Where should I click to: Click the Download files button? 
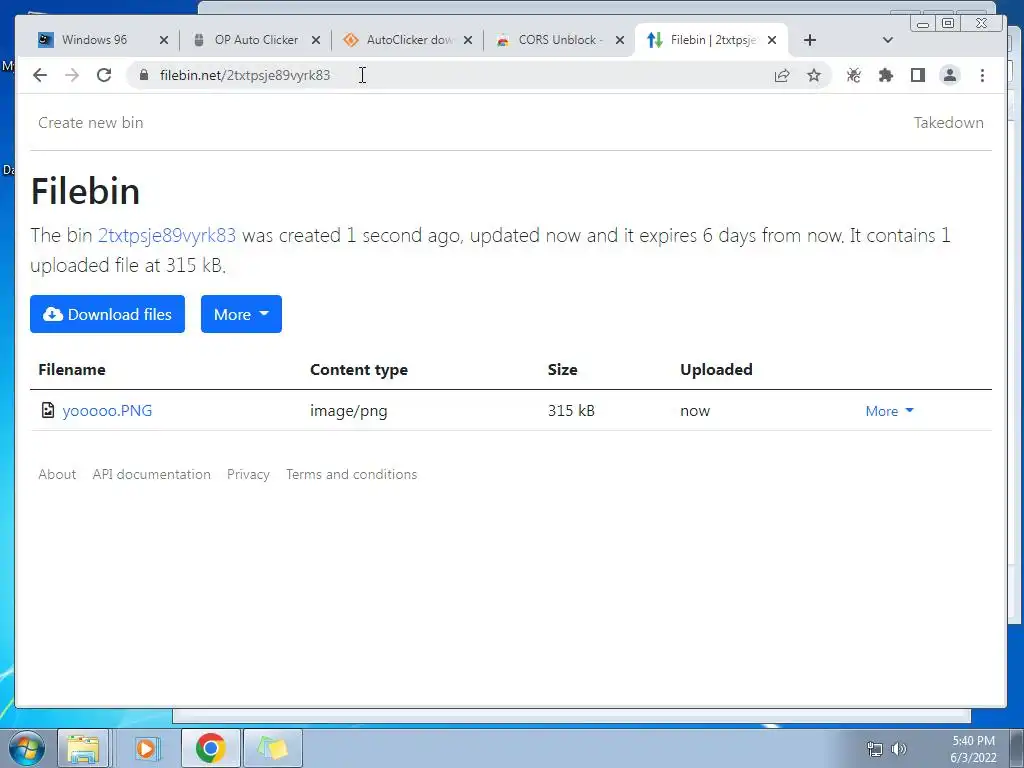107,314
